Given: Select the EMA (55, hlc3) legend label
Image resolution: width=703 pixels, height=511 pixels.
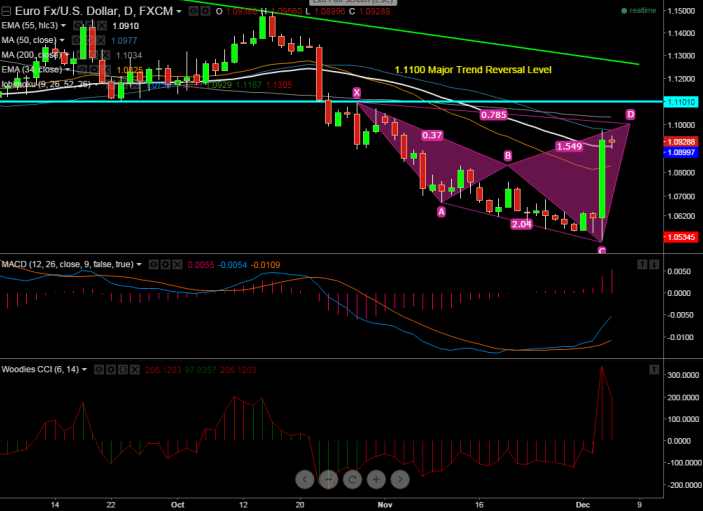Looking at the screenshot, I should click(x=30, y=26).
